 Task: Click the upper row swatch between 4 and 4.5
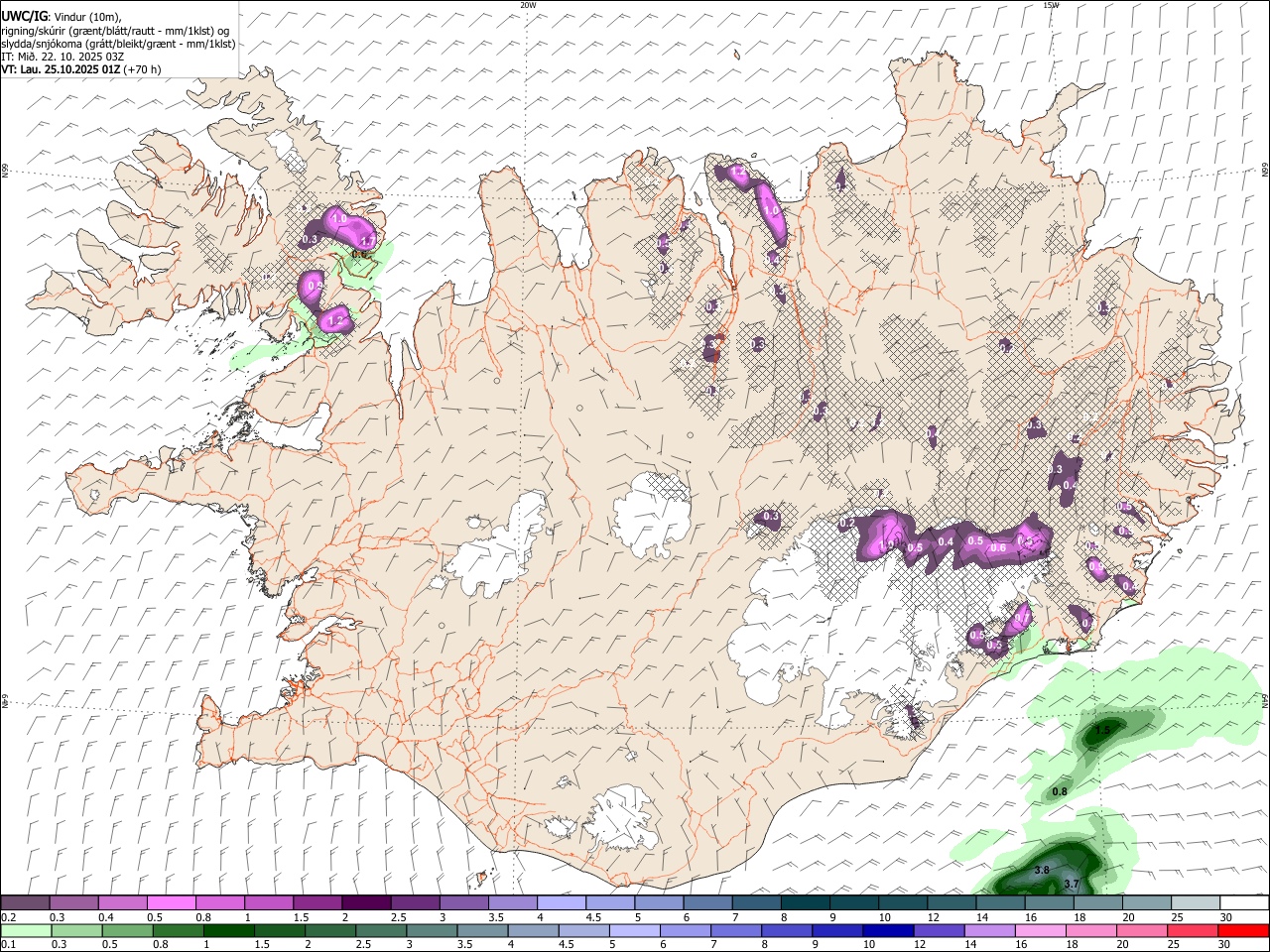(561, 903)
